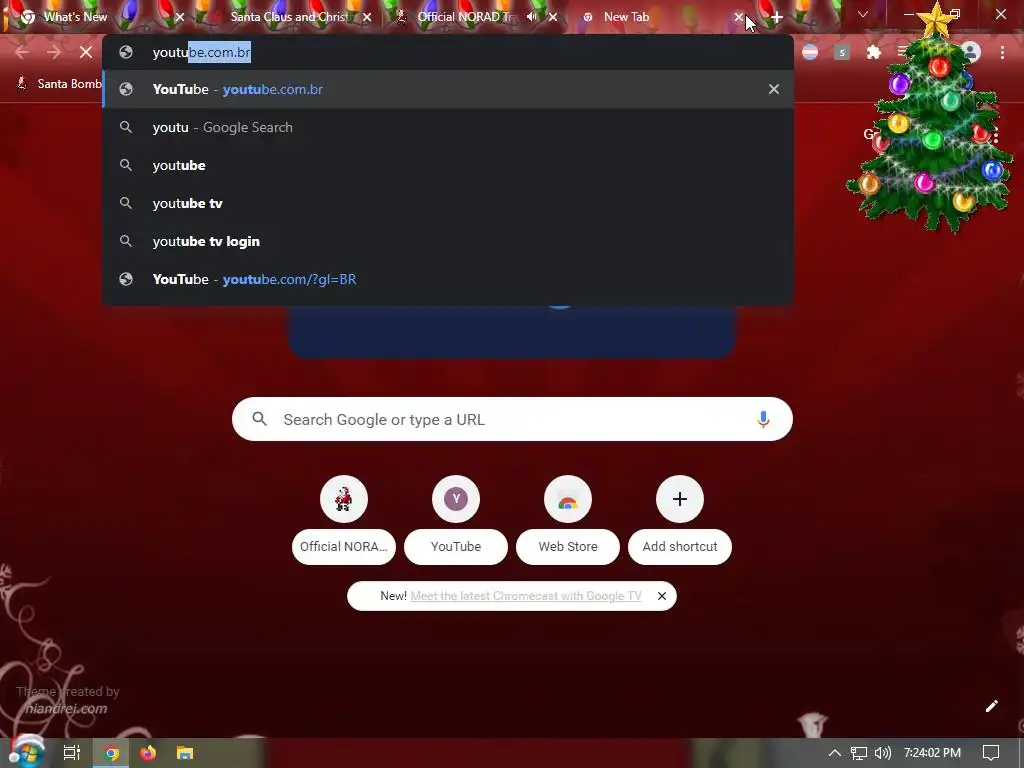Dismiss the Chromecast promo message

click(x=662, y=596)
